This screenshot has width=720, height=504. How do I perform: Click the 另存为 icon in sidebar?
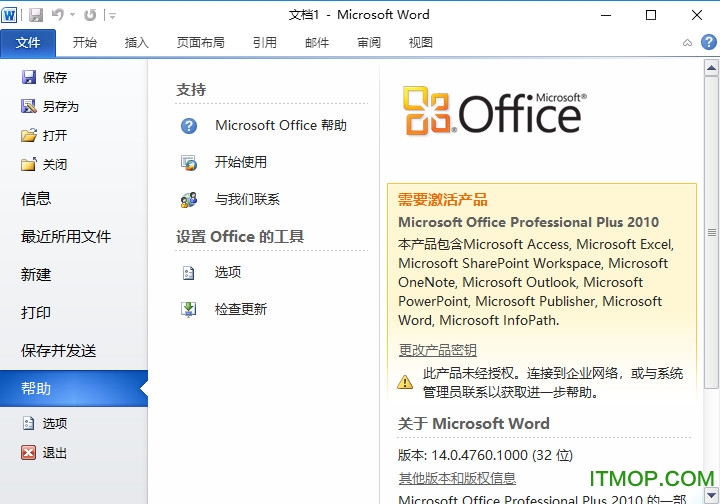click(x=28, y=106)
